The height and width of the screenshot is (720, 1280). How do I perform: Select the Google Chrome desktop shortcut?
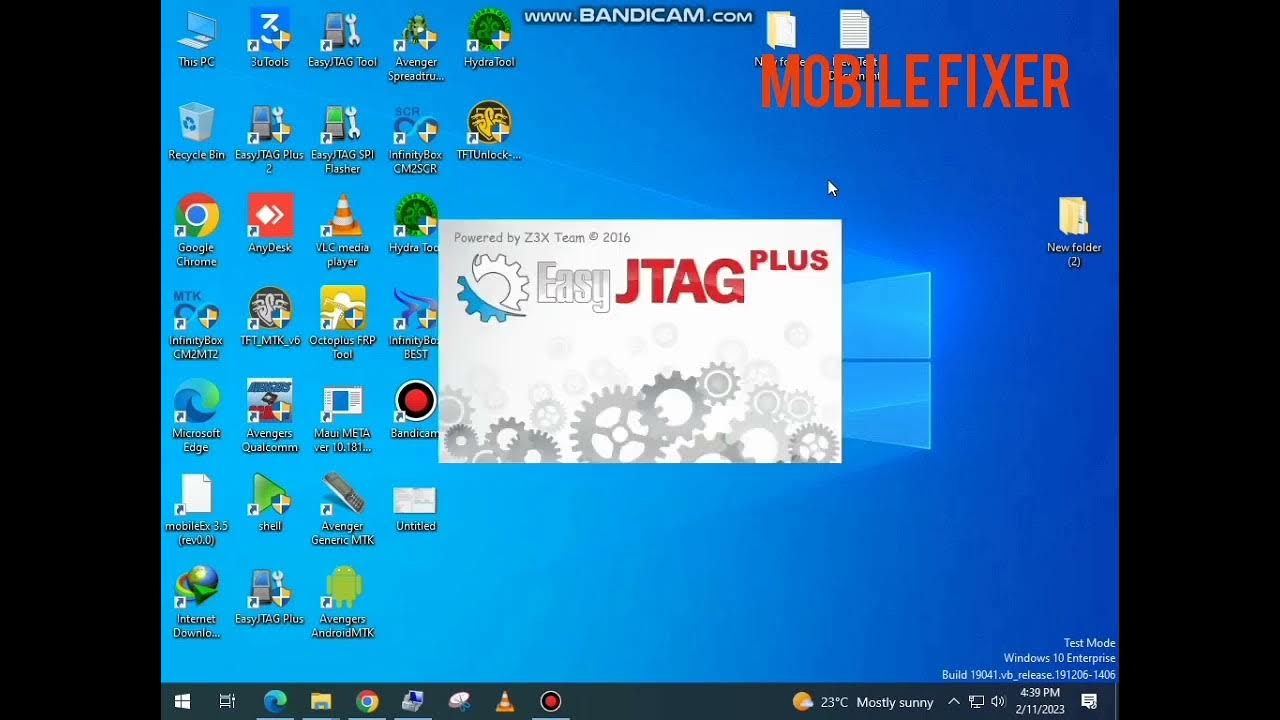[x=196, y=230]
